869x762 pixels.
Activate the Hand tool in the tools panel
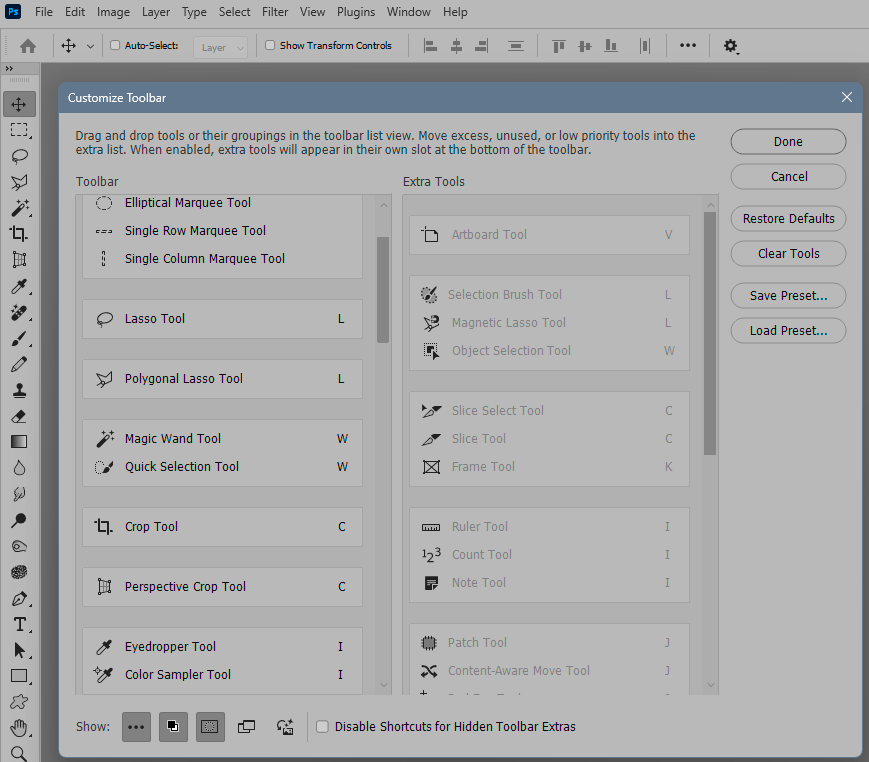(19, 728)
